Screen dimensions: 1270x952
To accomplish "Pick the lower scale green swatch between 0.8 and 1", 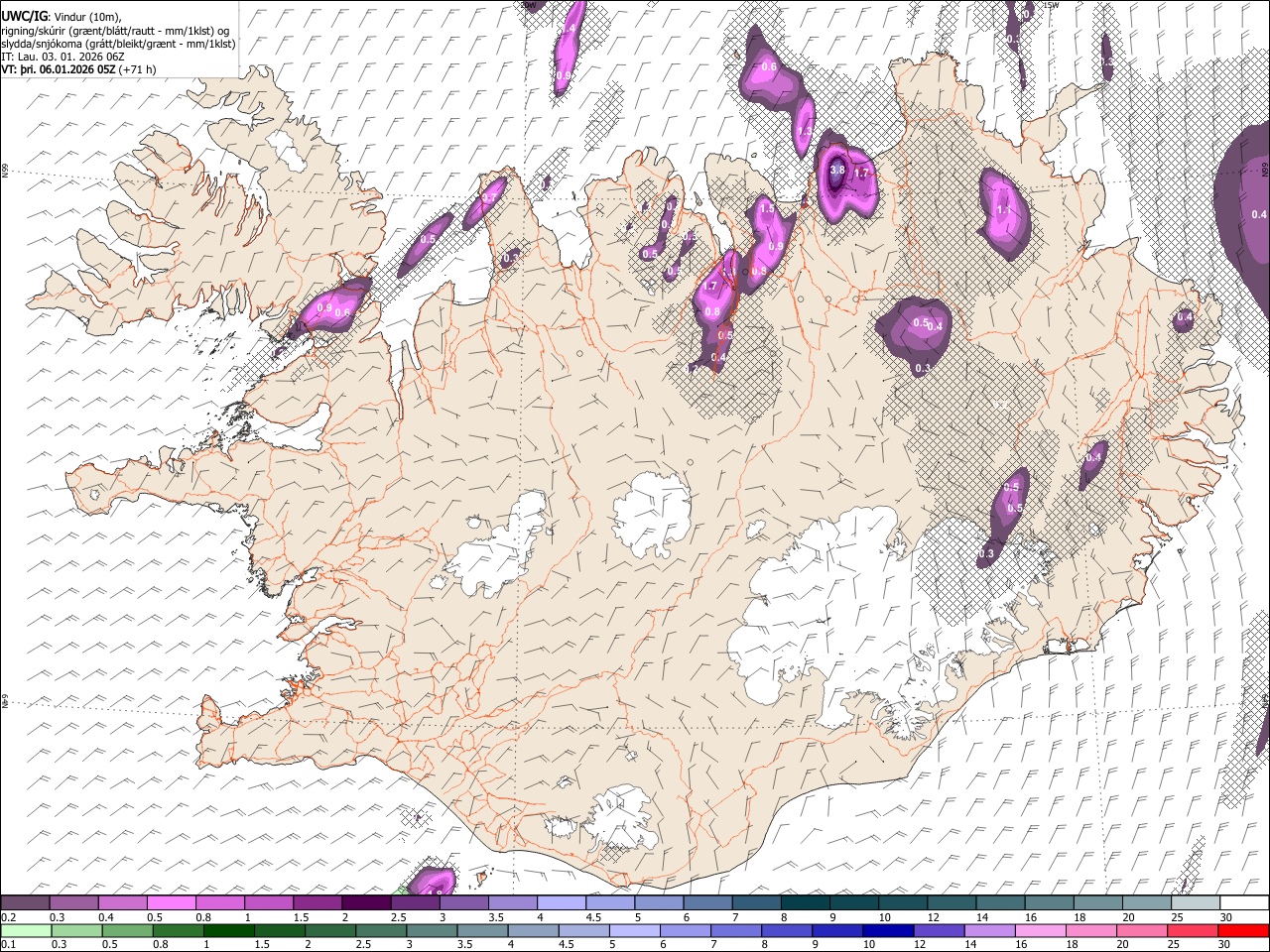I will [x=181, y=931].
